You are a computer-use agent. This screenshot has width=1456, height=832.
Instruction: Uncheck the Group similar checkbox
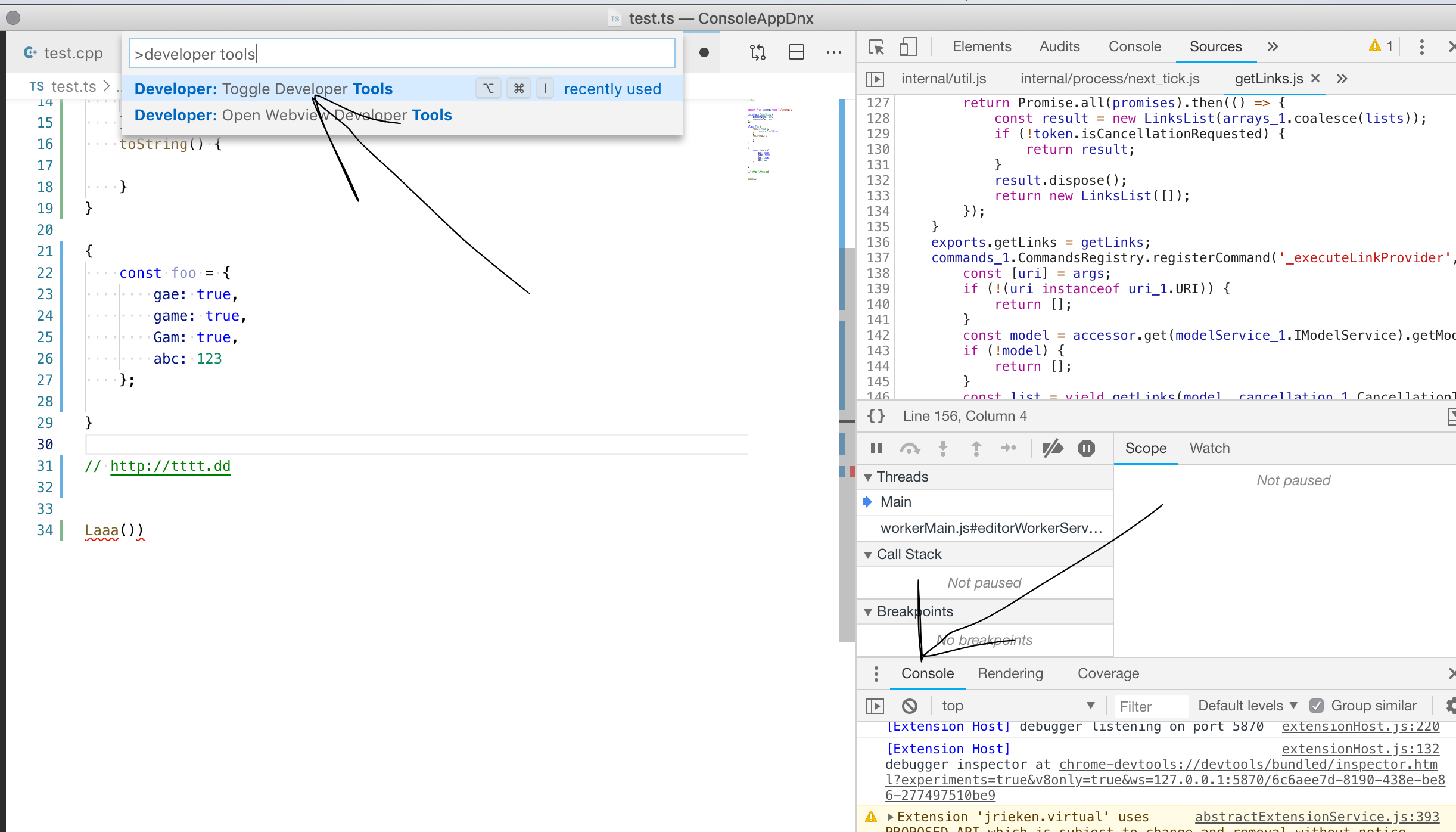pos(1316,705)
